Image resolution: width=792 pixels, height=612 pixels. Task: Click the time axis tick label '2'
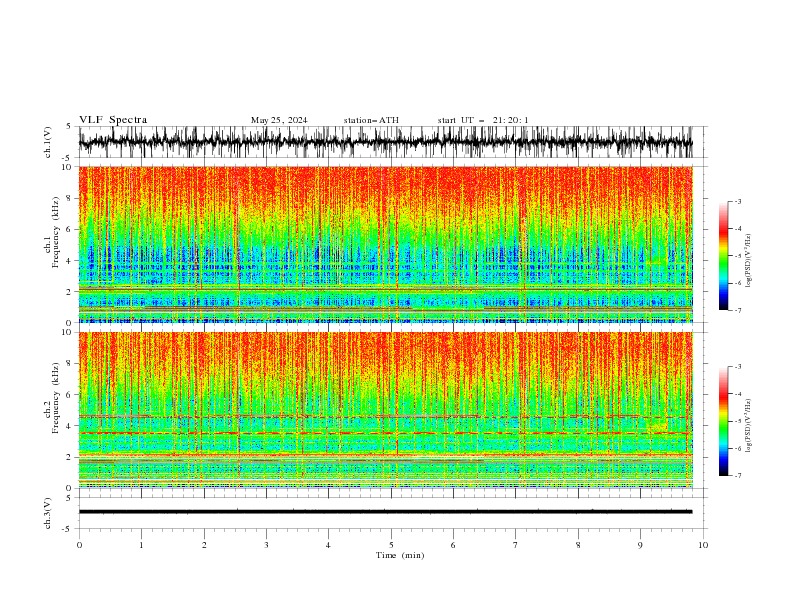coord(204,545)
